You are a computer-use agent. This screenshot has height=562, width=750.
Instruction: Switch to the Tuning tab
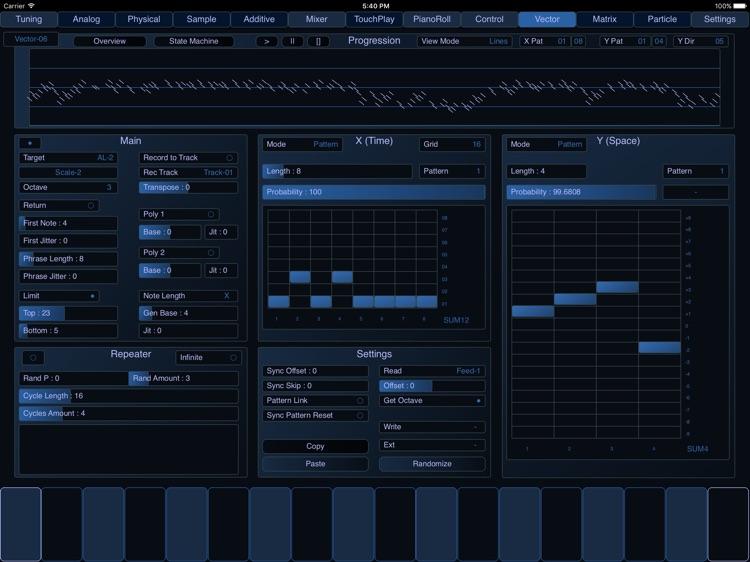click(x=29, y=19)
